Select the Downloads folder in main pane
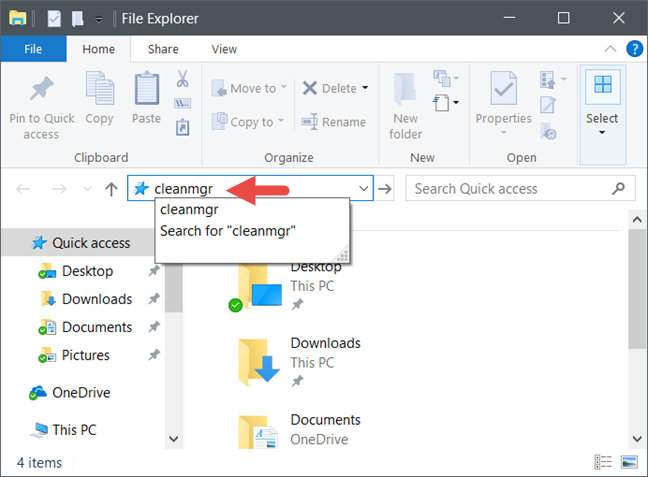Image resolution: width=648 pixels, height=477 pixels. coord(300,361)
